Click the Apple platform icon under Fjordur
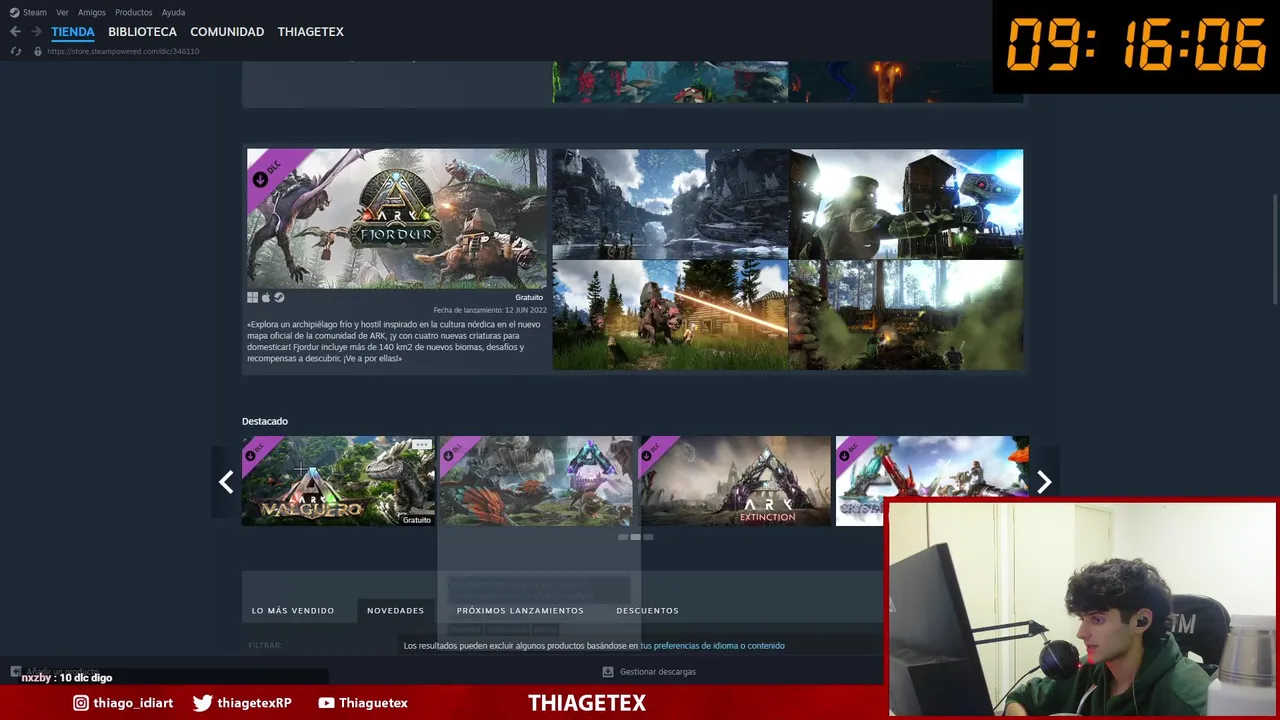 [266, 297]
